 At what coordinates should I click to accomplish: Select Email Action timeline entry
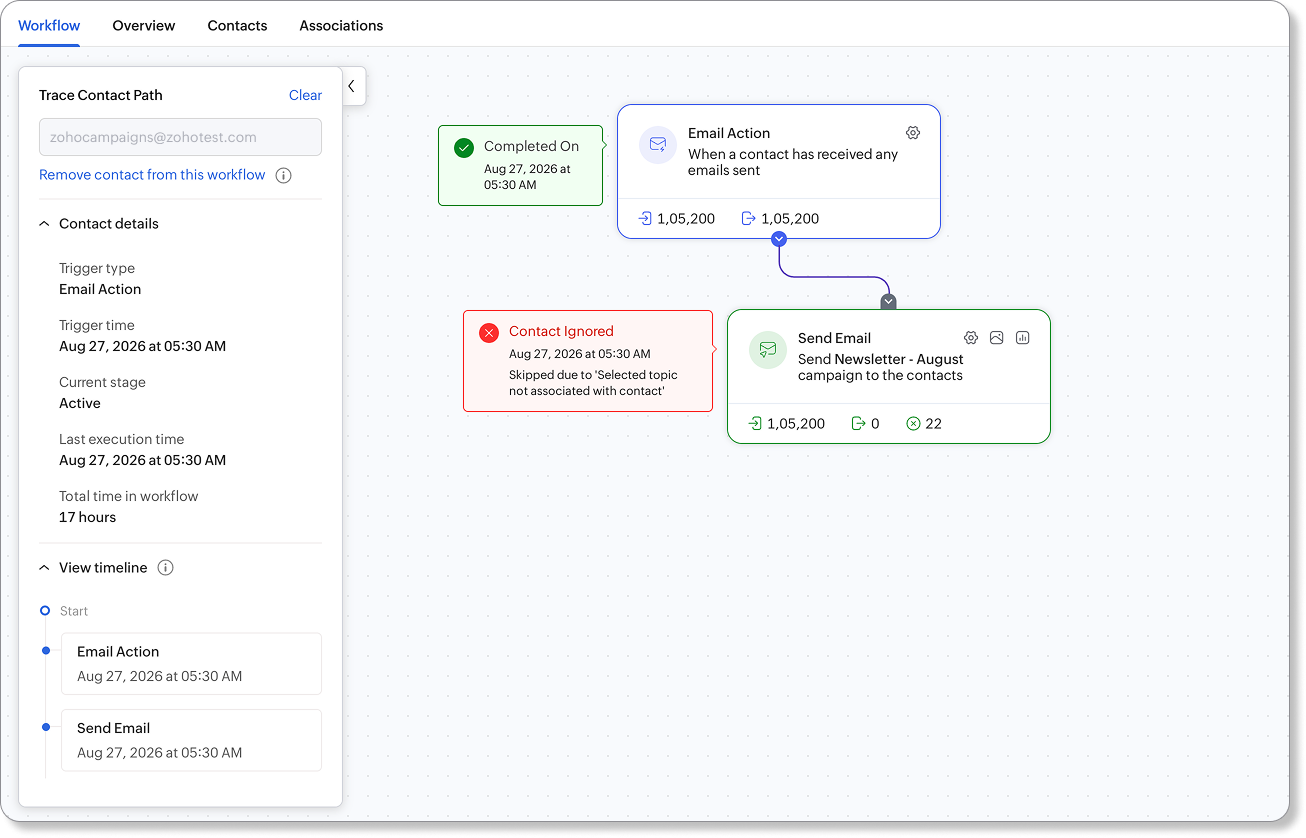(191, 664)
